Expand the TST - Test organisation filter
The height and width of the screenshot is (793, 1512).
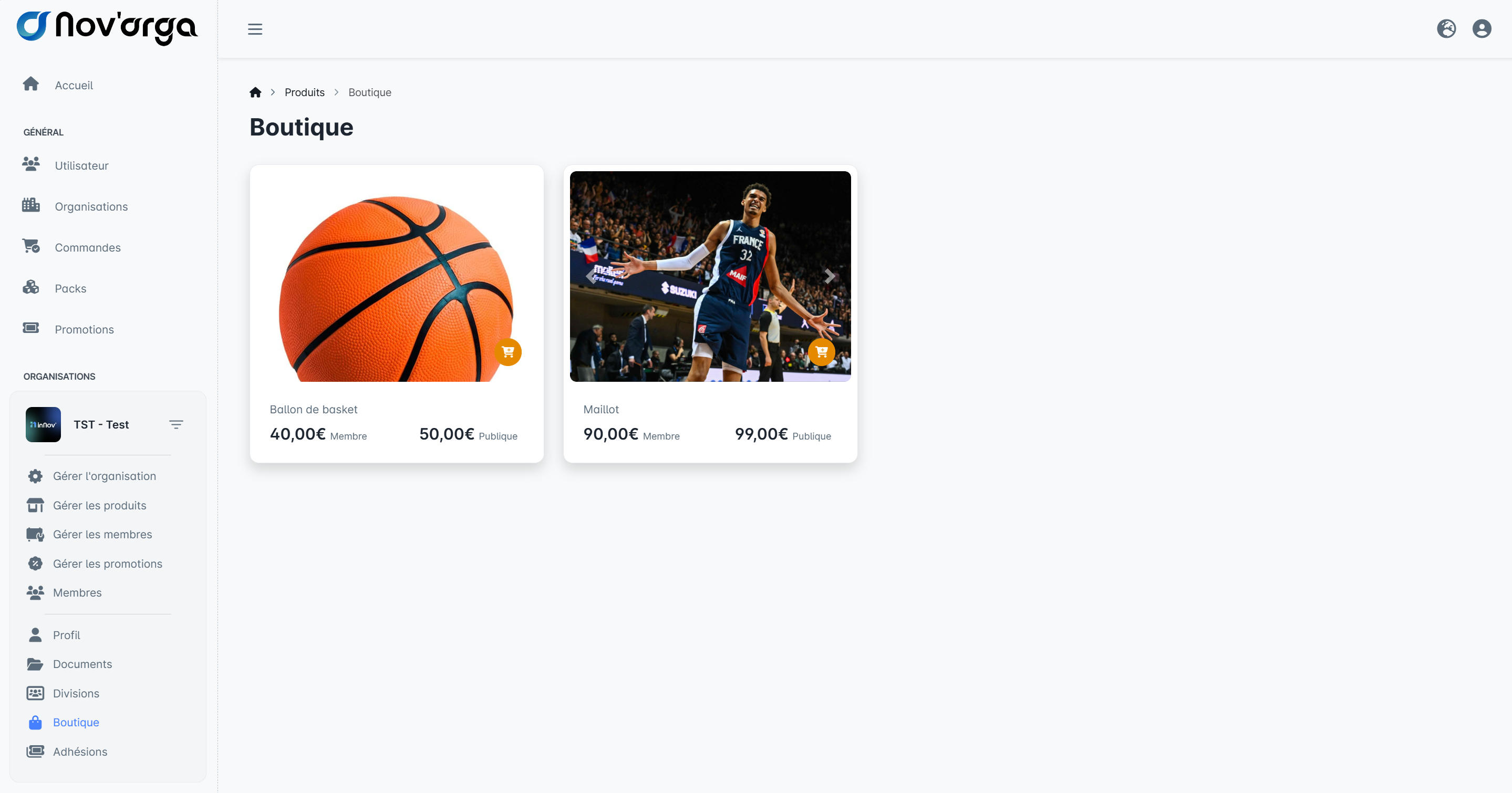coord(176,424)
